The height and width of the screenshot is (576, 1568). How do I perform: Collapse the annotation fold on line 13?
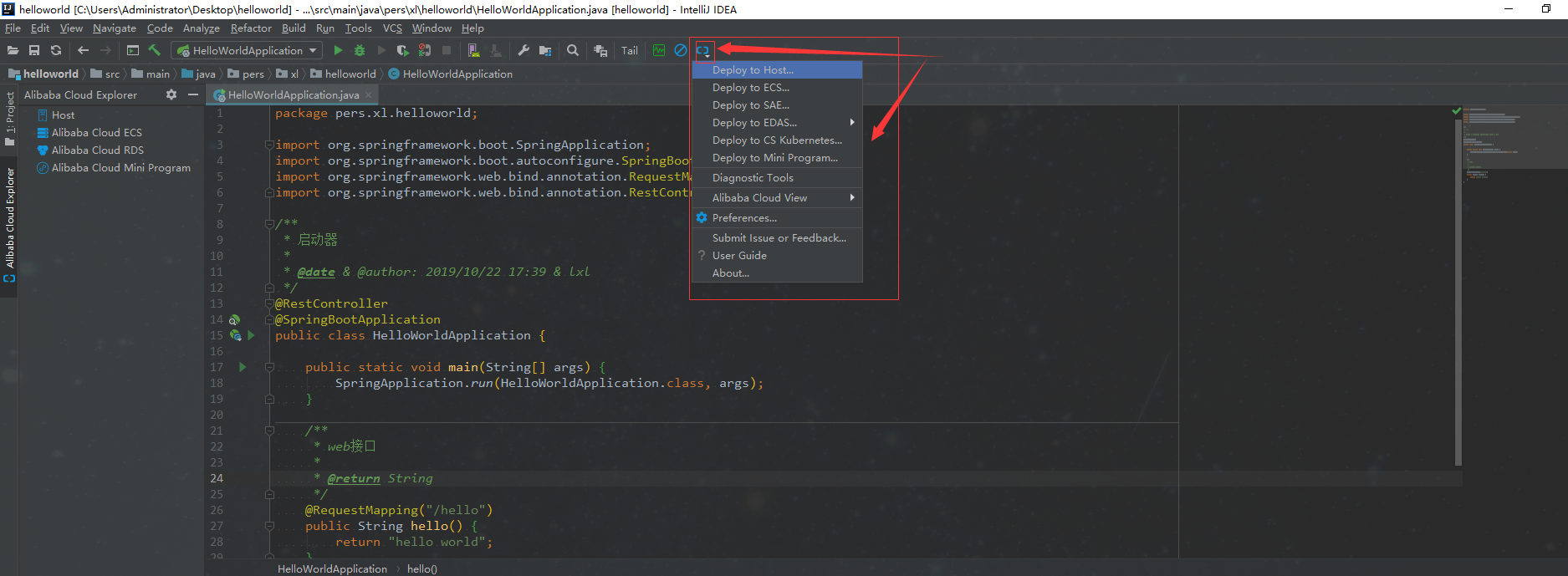tap(269, 303)
